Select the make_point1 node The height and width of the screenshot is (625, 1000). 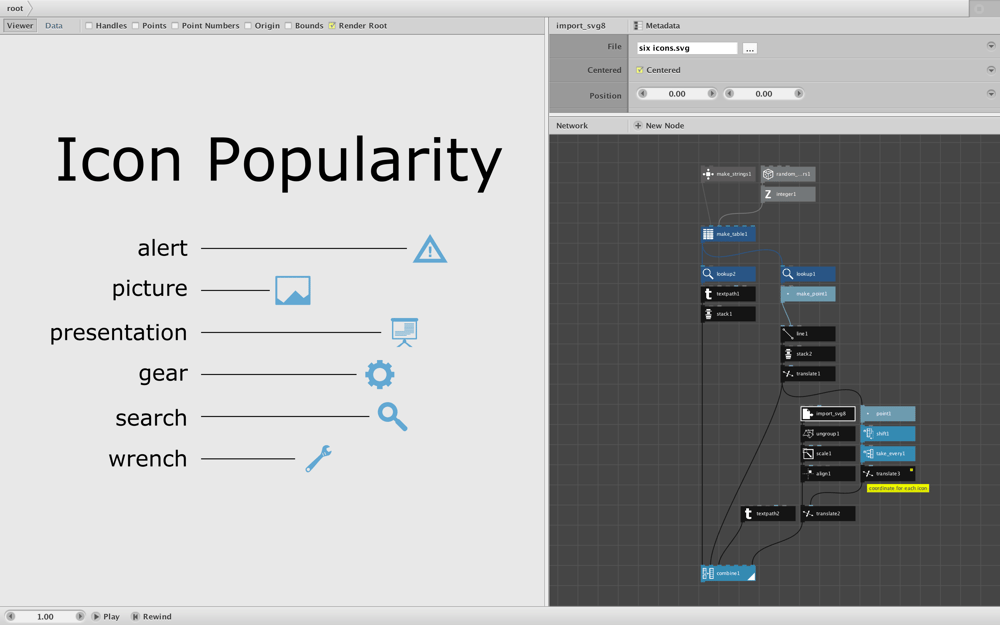(x=808, y=294)
